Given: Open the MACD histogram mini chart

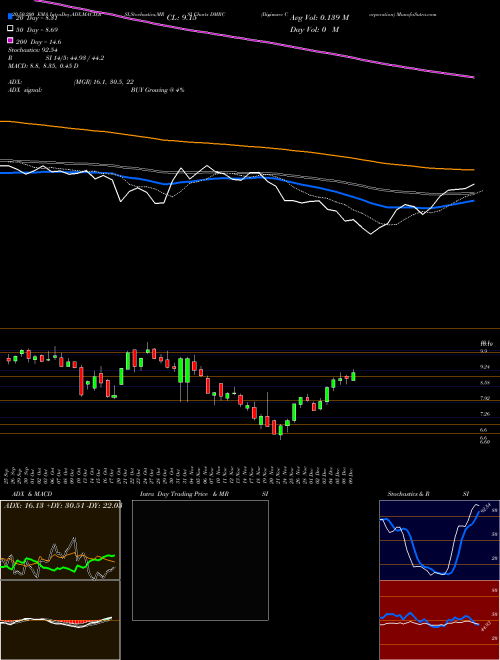Looking at the screenshot, I should [x=60, y=620].
